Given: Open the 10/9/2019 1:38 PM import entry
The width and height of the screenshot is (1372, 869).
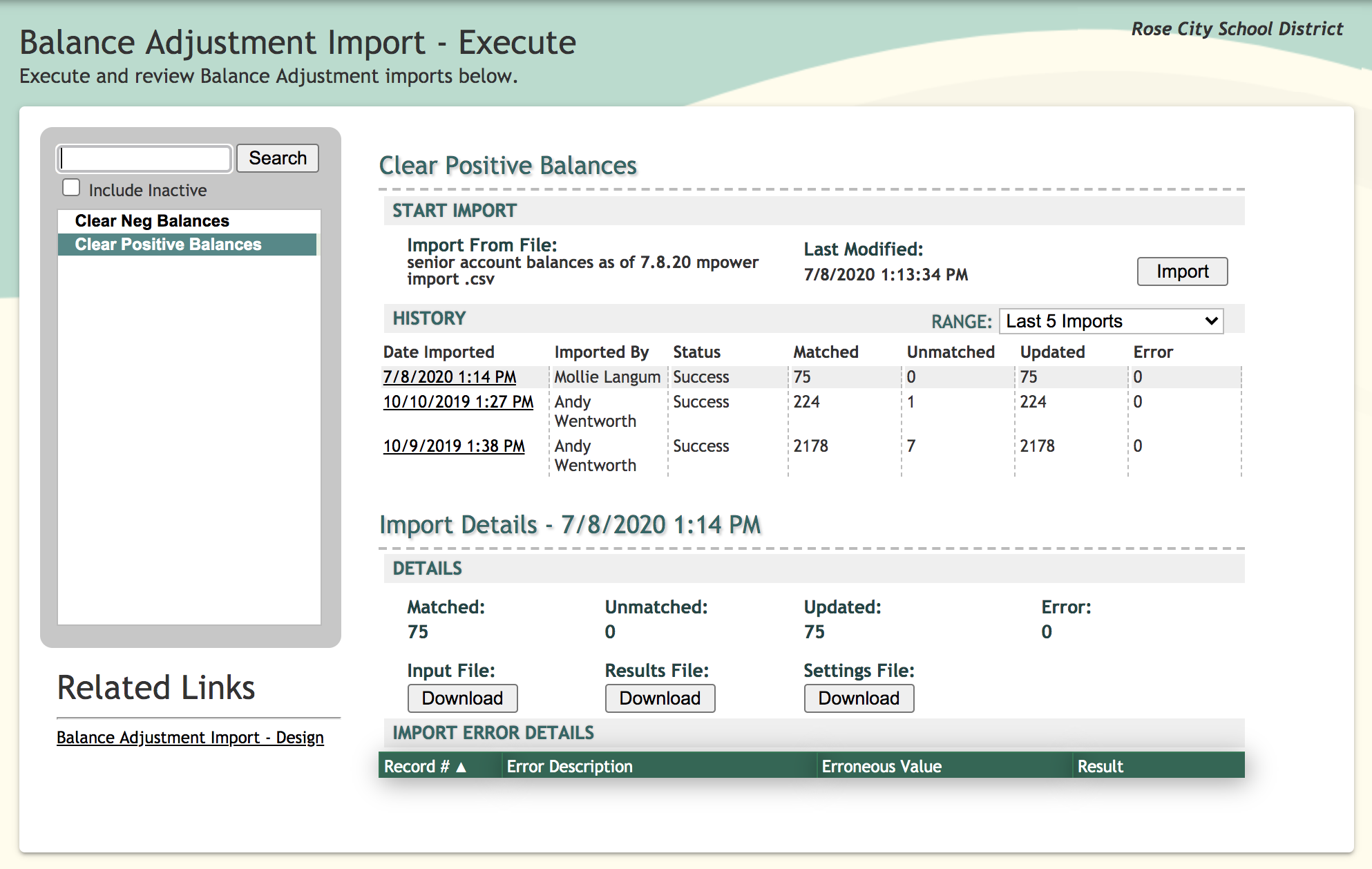Looking at the screenshot, I should 454,446.
